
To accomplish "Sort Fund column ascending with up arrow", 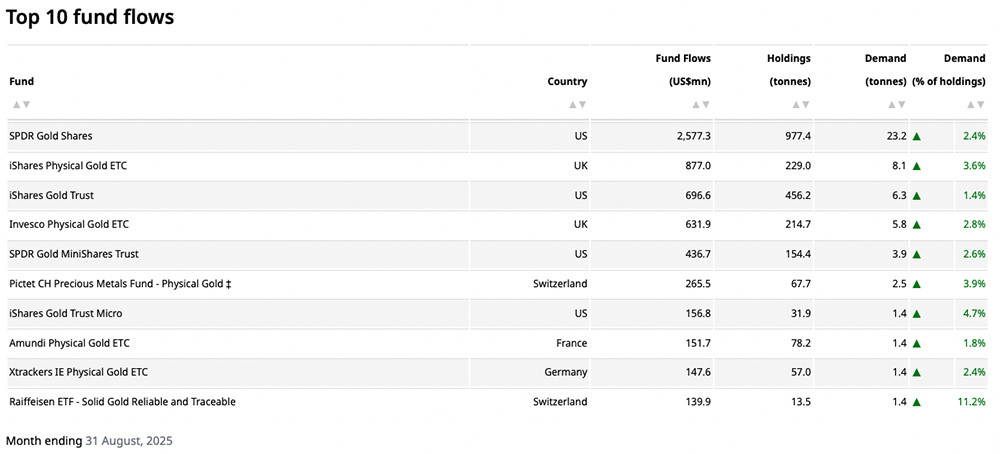I will 16,104.
